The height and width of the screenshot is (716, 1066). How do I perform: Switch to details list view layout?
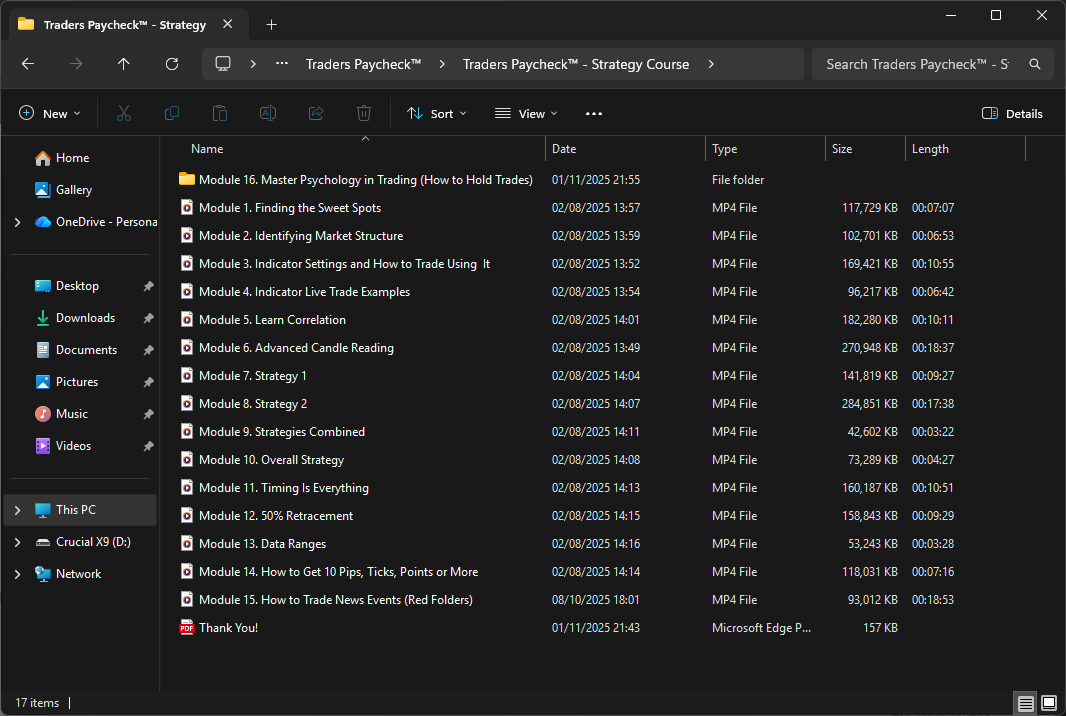[1026, 703]
